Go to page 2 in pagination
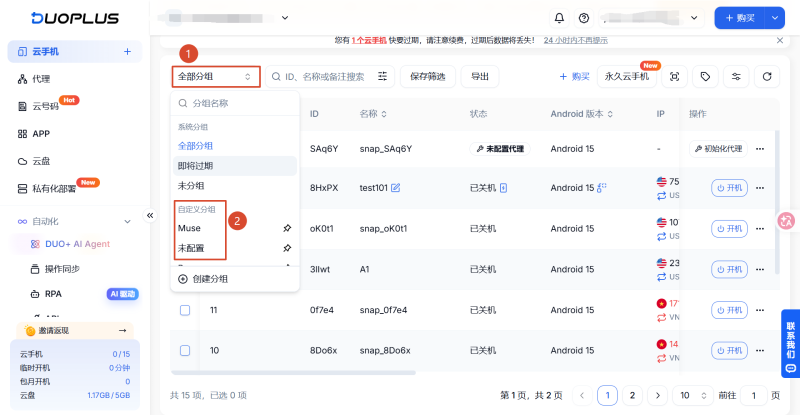 pos(632,395)
